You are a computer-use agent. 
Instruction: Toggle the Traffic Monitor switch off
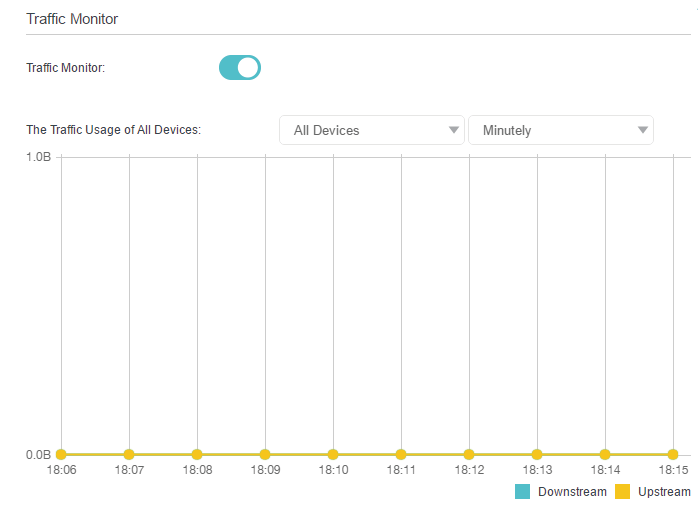click(x=239, y=68)
